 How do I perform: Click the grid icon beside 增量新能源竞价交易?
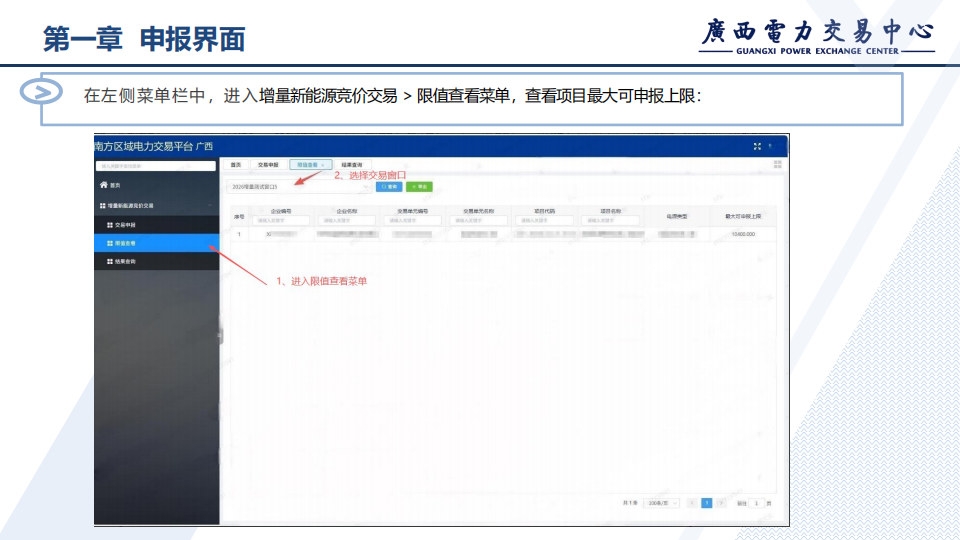102,206
